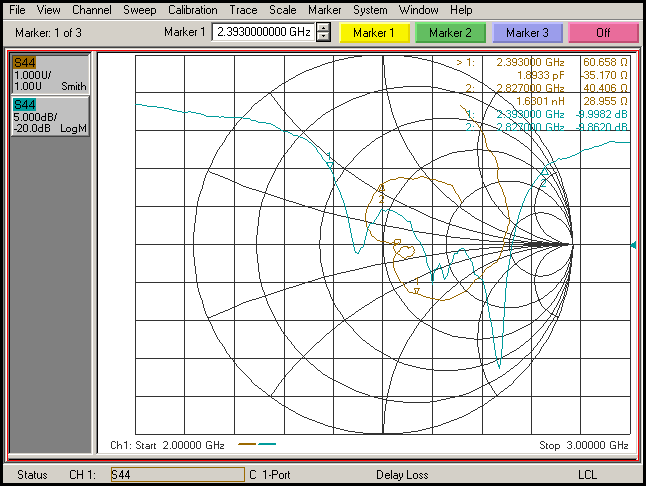Click the down arrow of the Marker 1 frequency stepper

pyautogui.click(x=322, y=37)
